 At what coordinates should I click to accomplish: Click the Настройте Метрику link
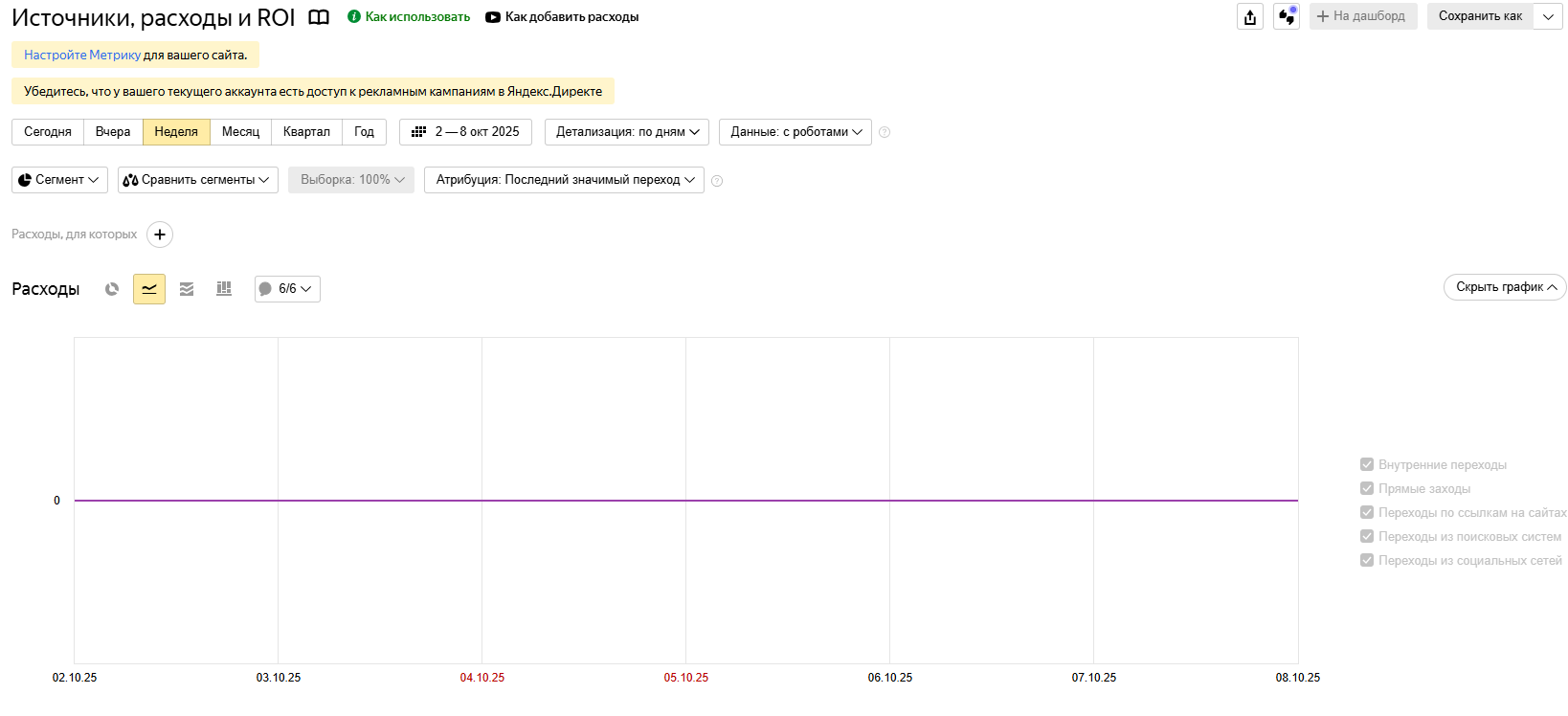(x=82, y=56)
